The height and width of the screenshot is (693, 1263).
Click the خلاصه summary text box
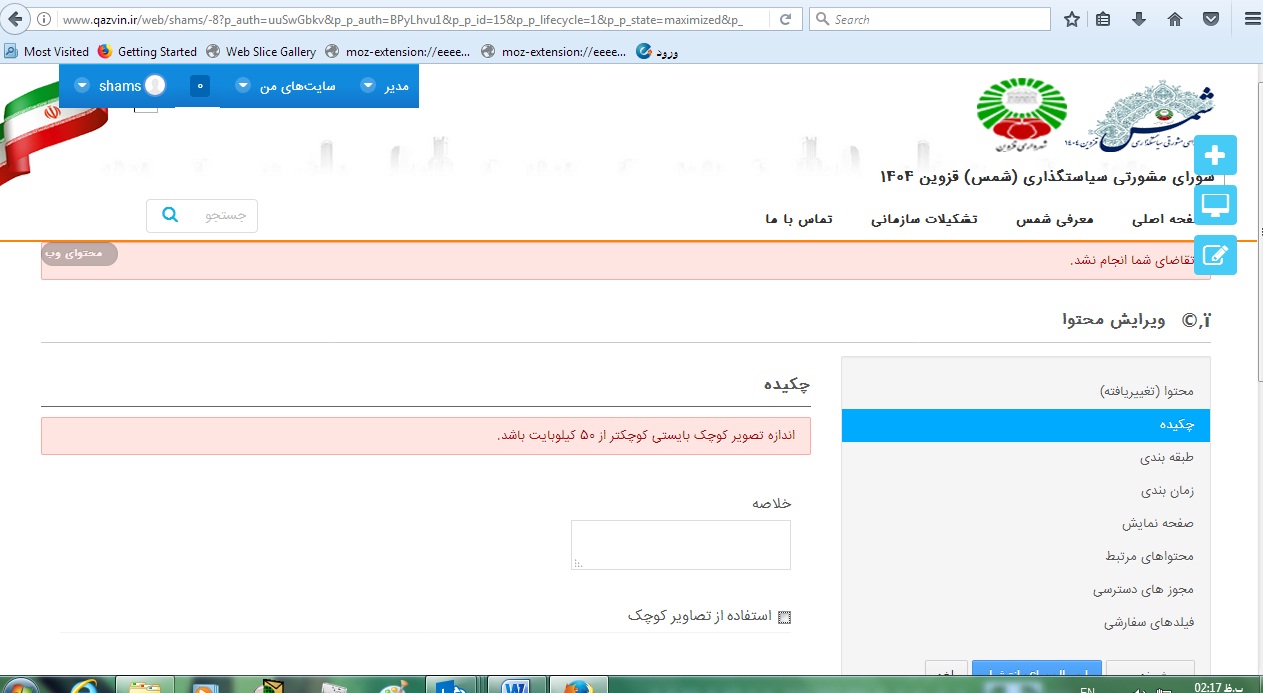[681, 545]
